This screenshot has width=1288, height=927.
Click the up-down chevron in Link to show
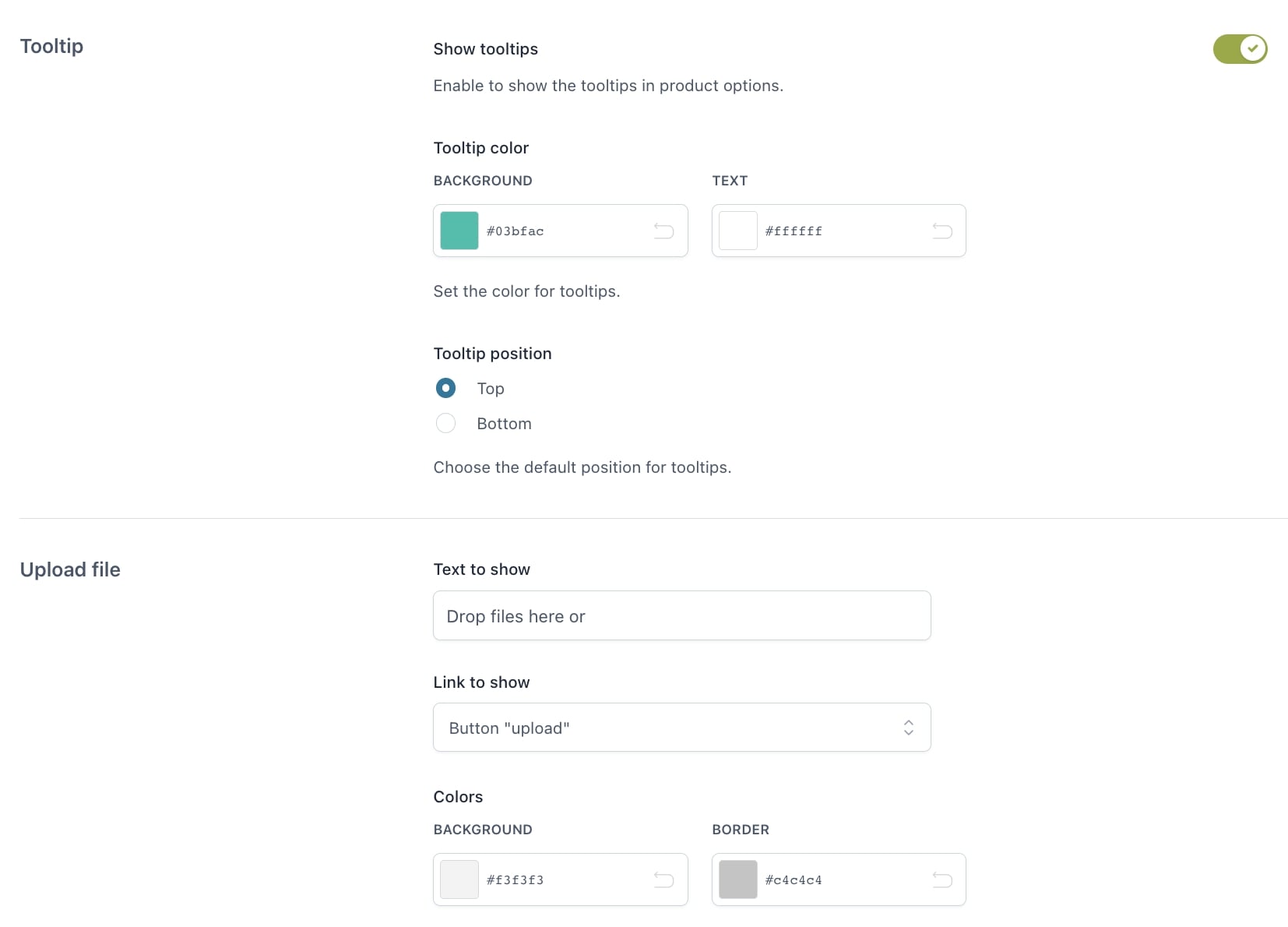[x=908, y=728]
